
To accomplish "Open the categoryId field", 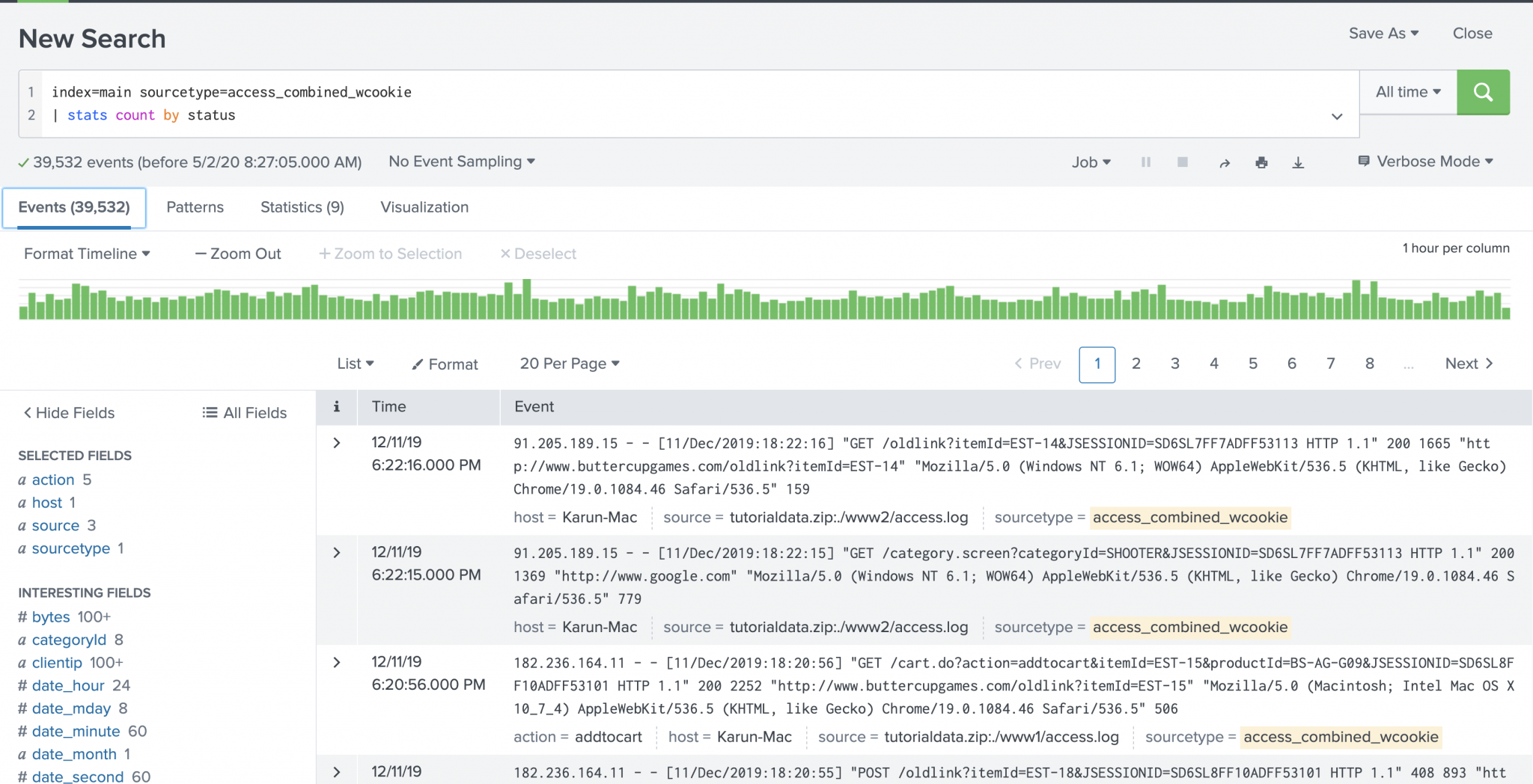I will click(69, 640).
